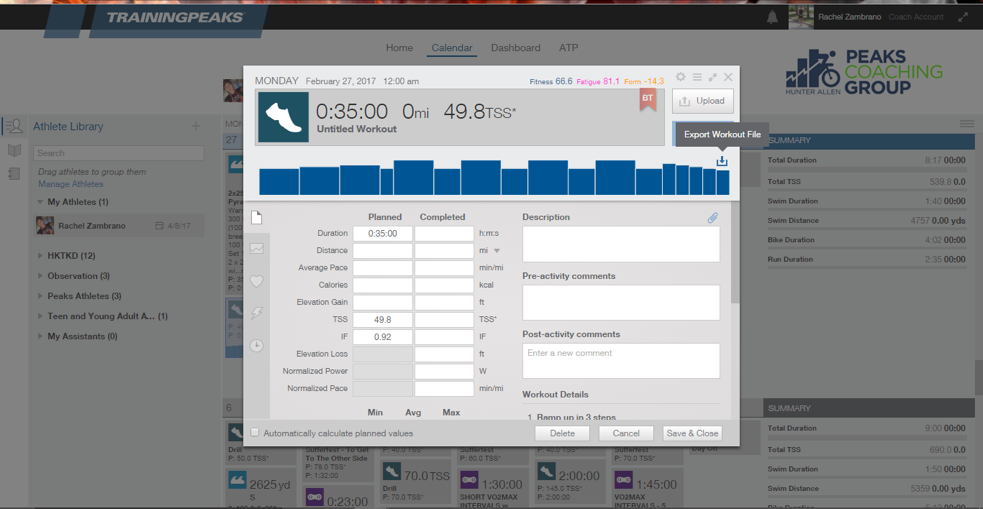
Task: Click the 2625 yd swim workout card
Action: [x=261, y=488]
